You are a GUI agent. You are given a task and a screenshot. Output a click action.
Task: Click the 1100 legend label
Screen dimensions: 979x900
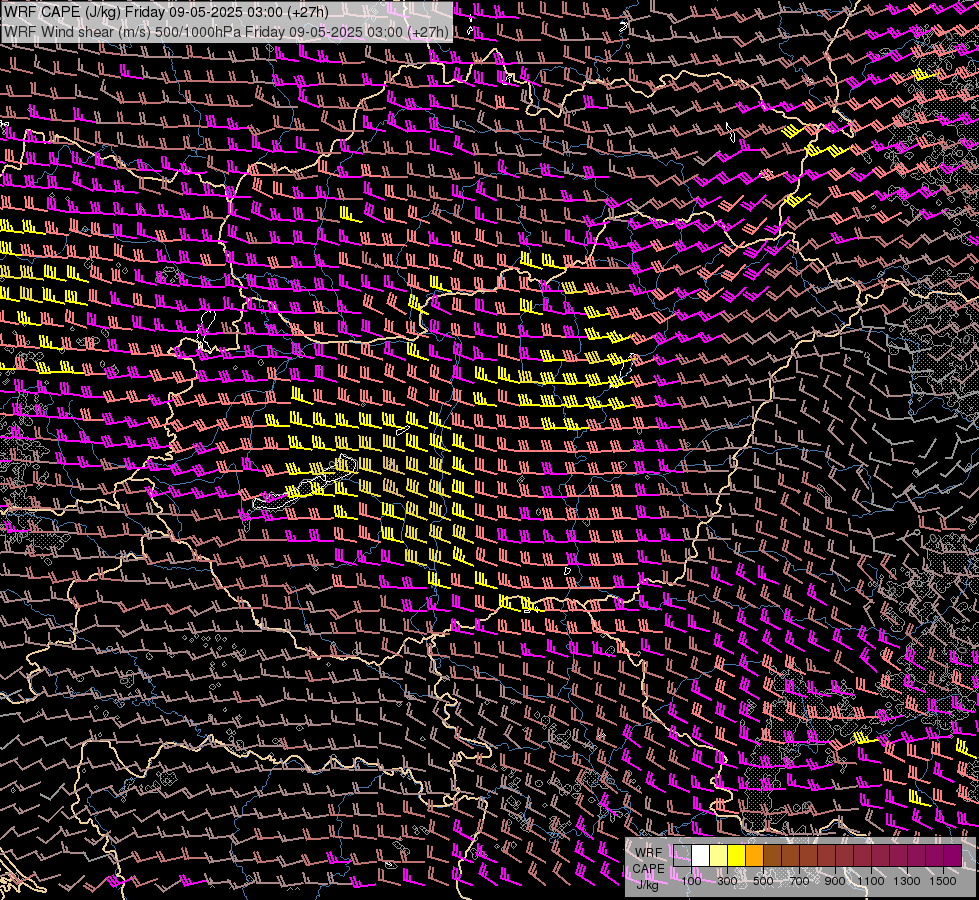click(x=870, y=881)
